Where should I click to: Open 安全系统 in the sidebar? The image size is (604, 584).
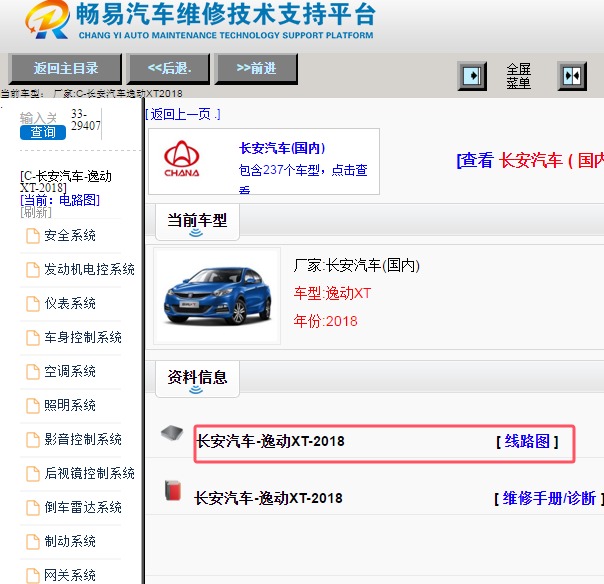tap(70, 235)
